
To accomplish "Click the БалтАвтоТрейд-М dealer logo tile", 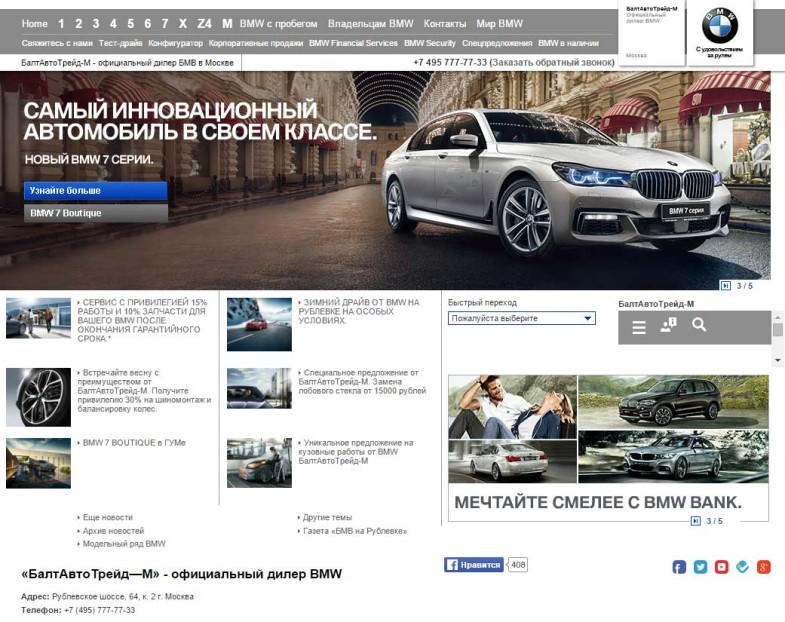I will 652,32.
